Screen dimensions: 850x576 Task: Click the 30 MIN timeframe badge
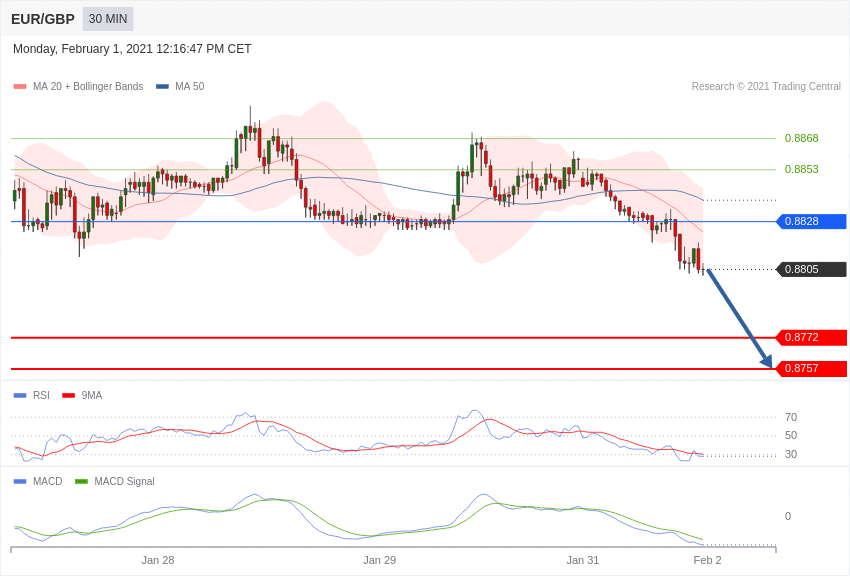(108, 19)
